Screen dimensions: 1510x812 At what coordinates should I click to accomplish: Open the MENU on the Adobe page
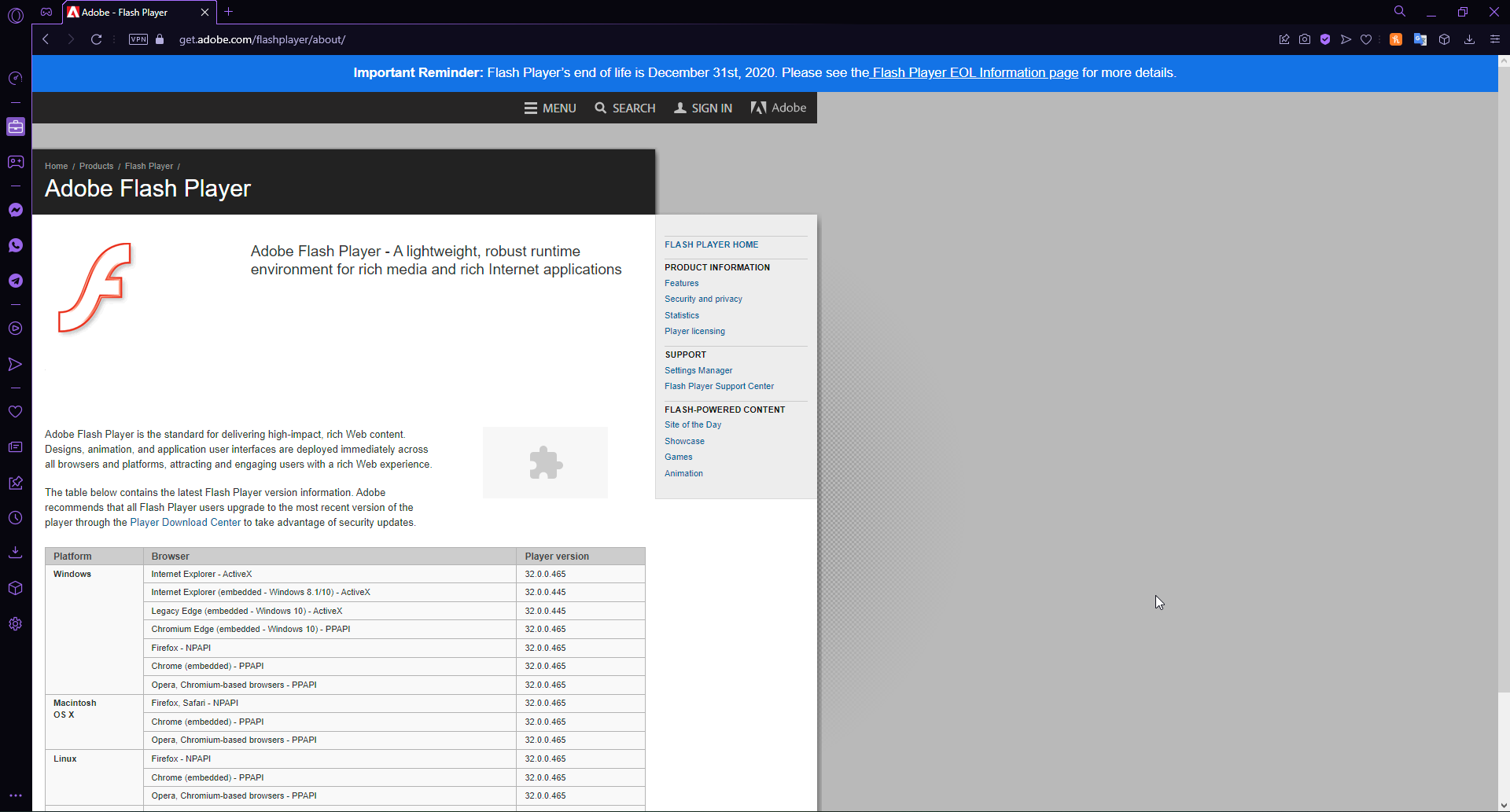(550, 108)
